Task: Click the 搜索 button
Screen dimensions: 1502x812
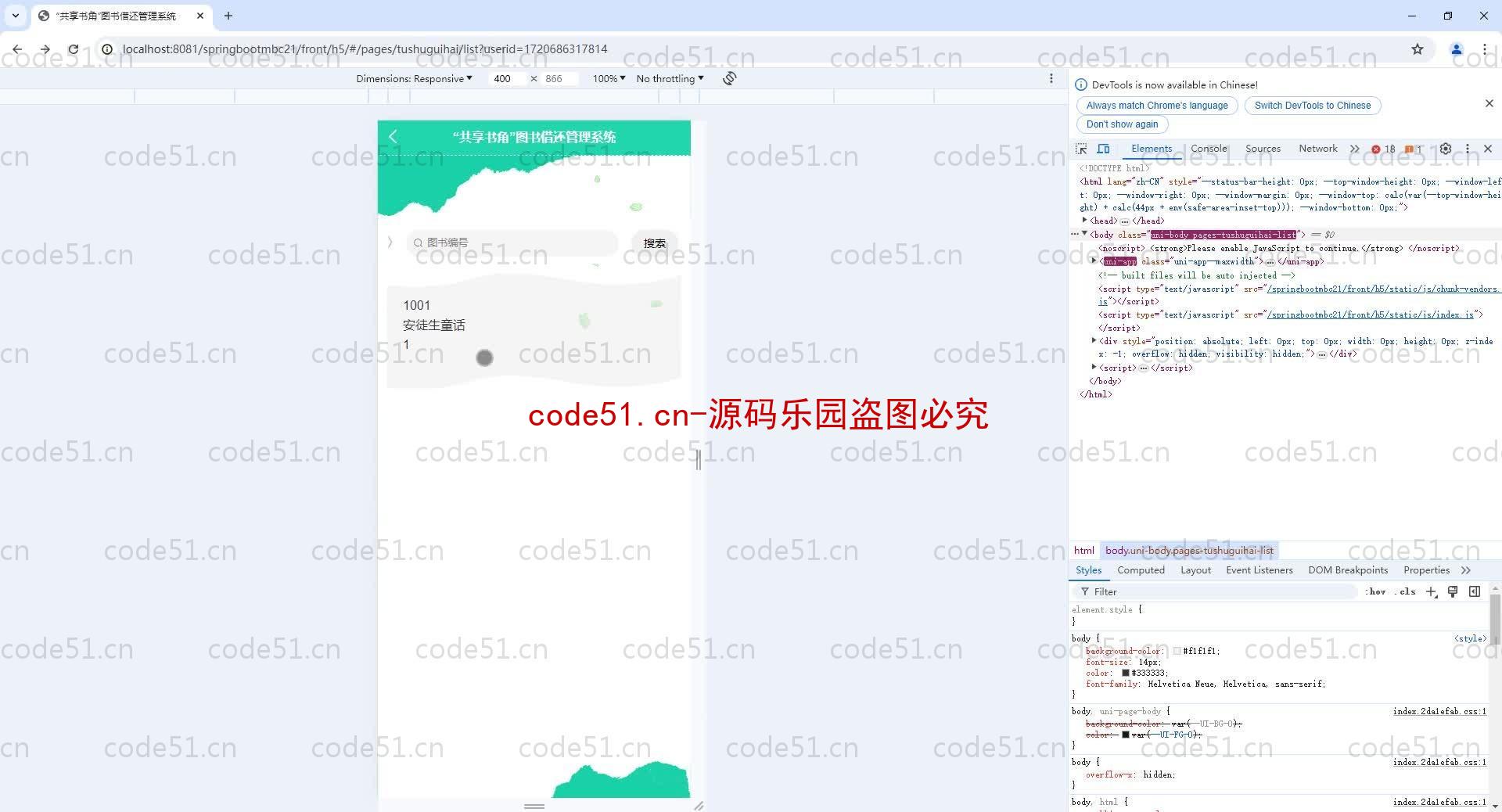Action: 655,243
